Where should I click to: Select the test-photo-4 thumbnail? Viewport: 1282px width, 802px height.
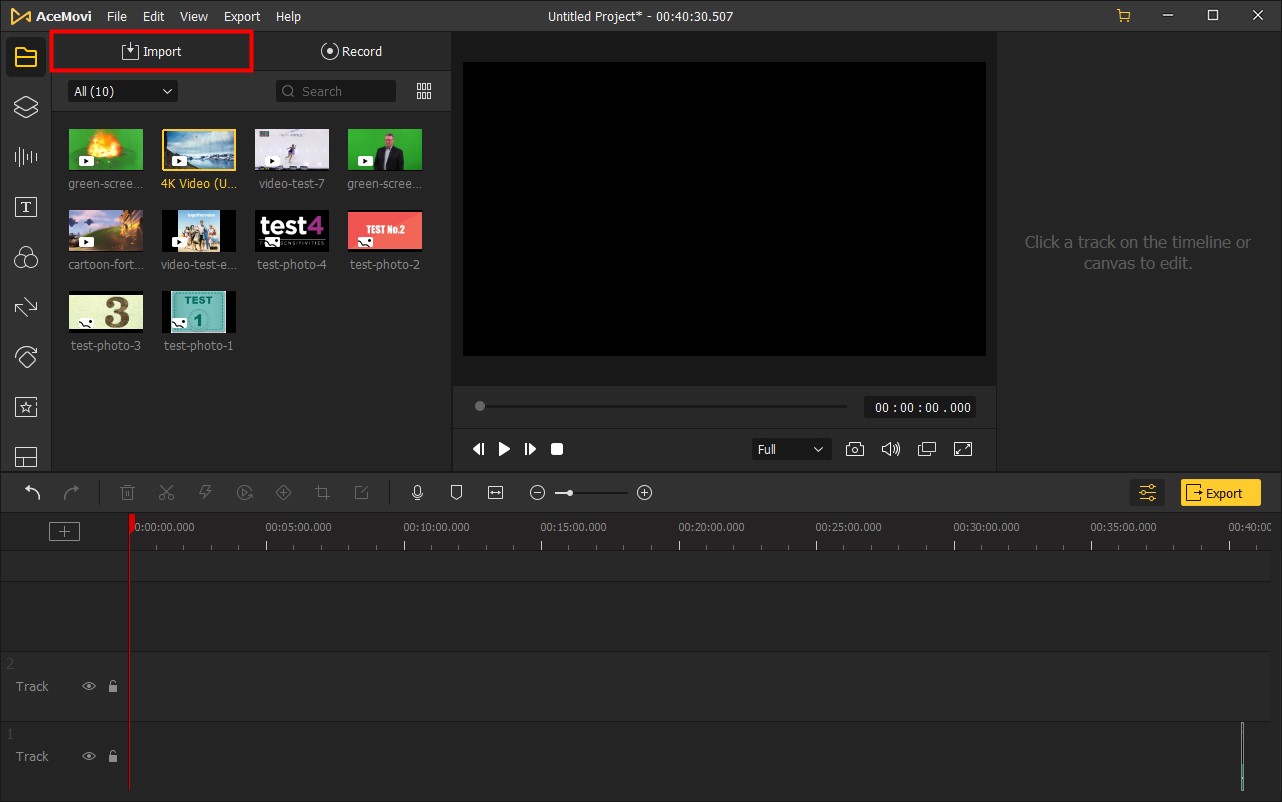(292, 231)
